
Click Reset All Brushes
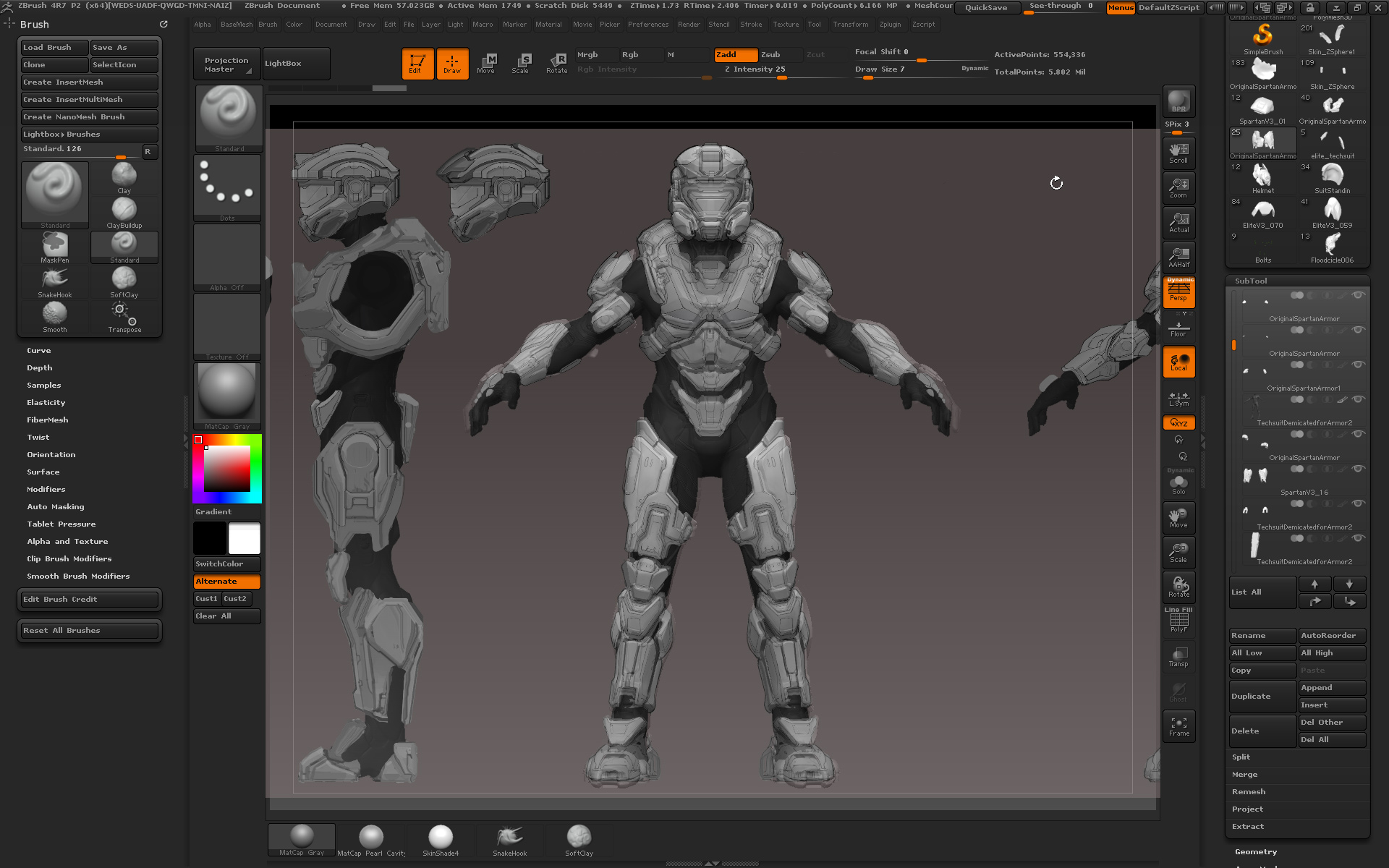[90, 631]
